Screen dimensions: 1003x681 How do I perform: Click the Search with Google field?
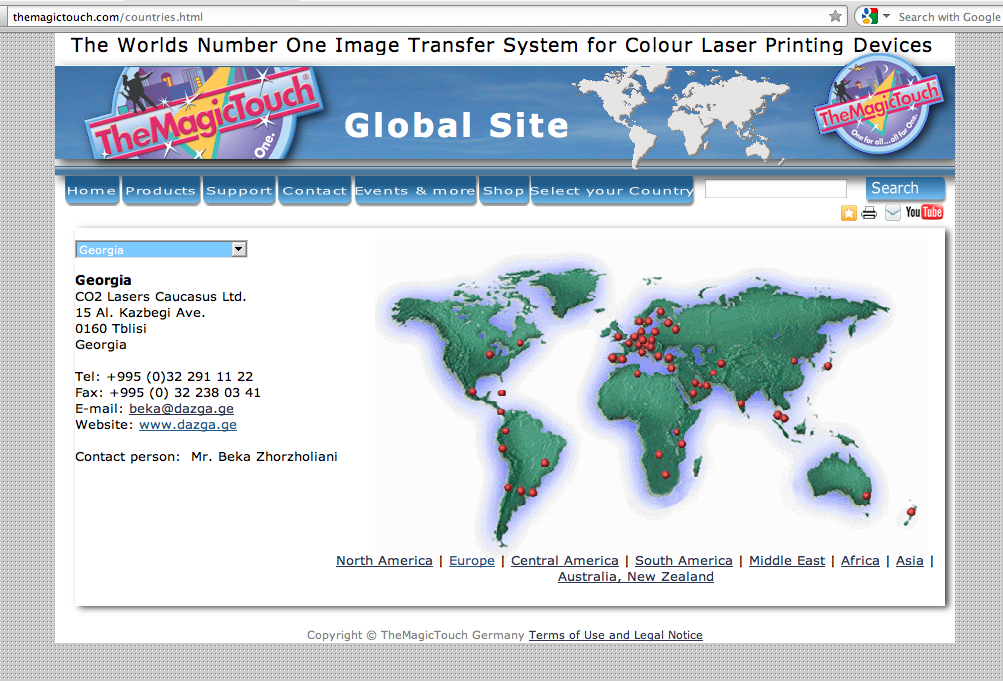point(949,17)
